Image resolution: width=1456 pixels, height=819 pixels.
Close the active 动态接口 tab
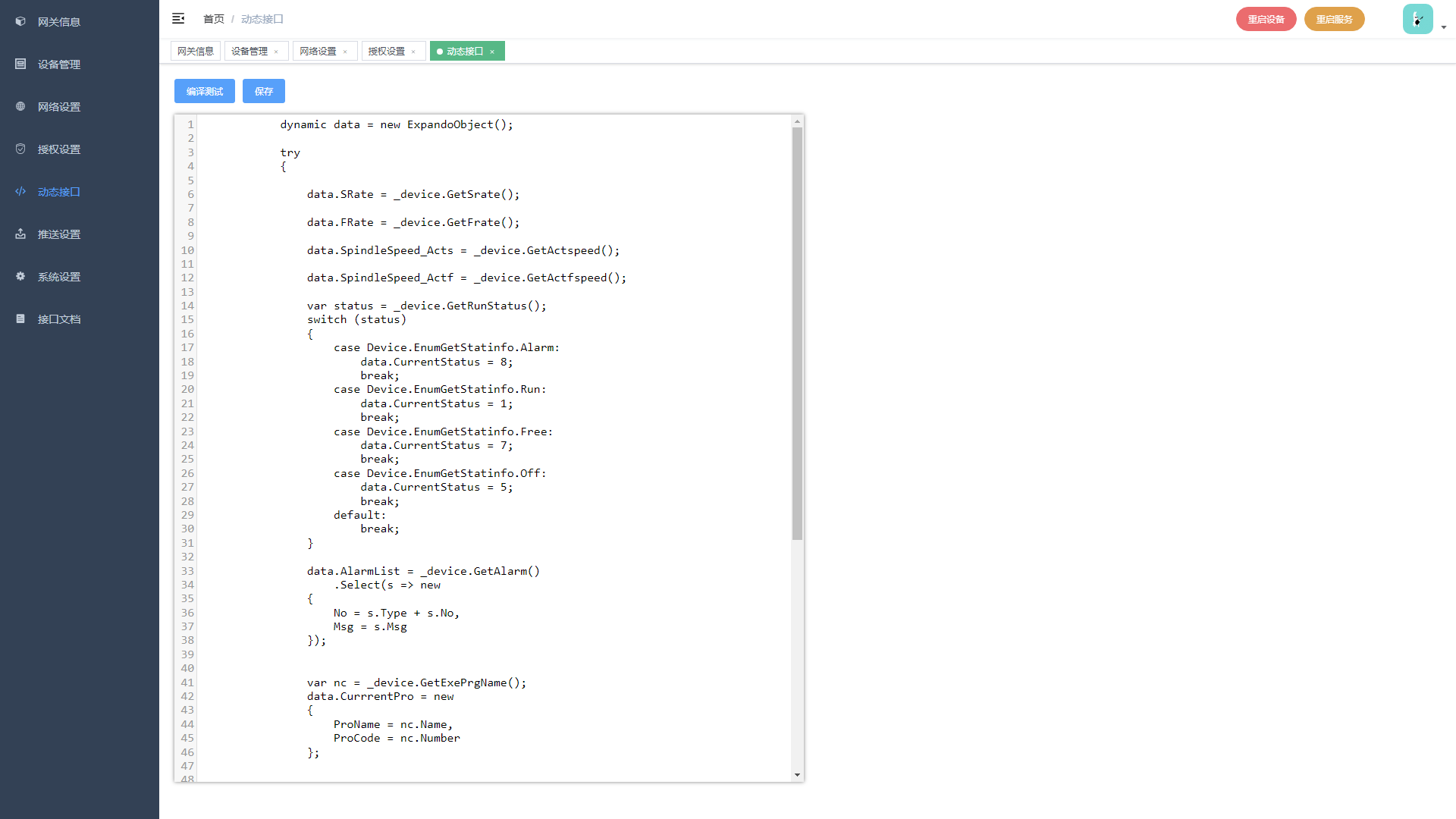click(x=492, y=52)
